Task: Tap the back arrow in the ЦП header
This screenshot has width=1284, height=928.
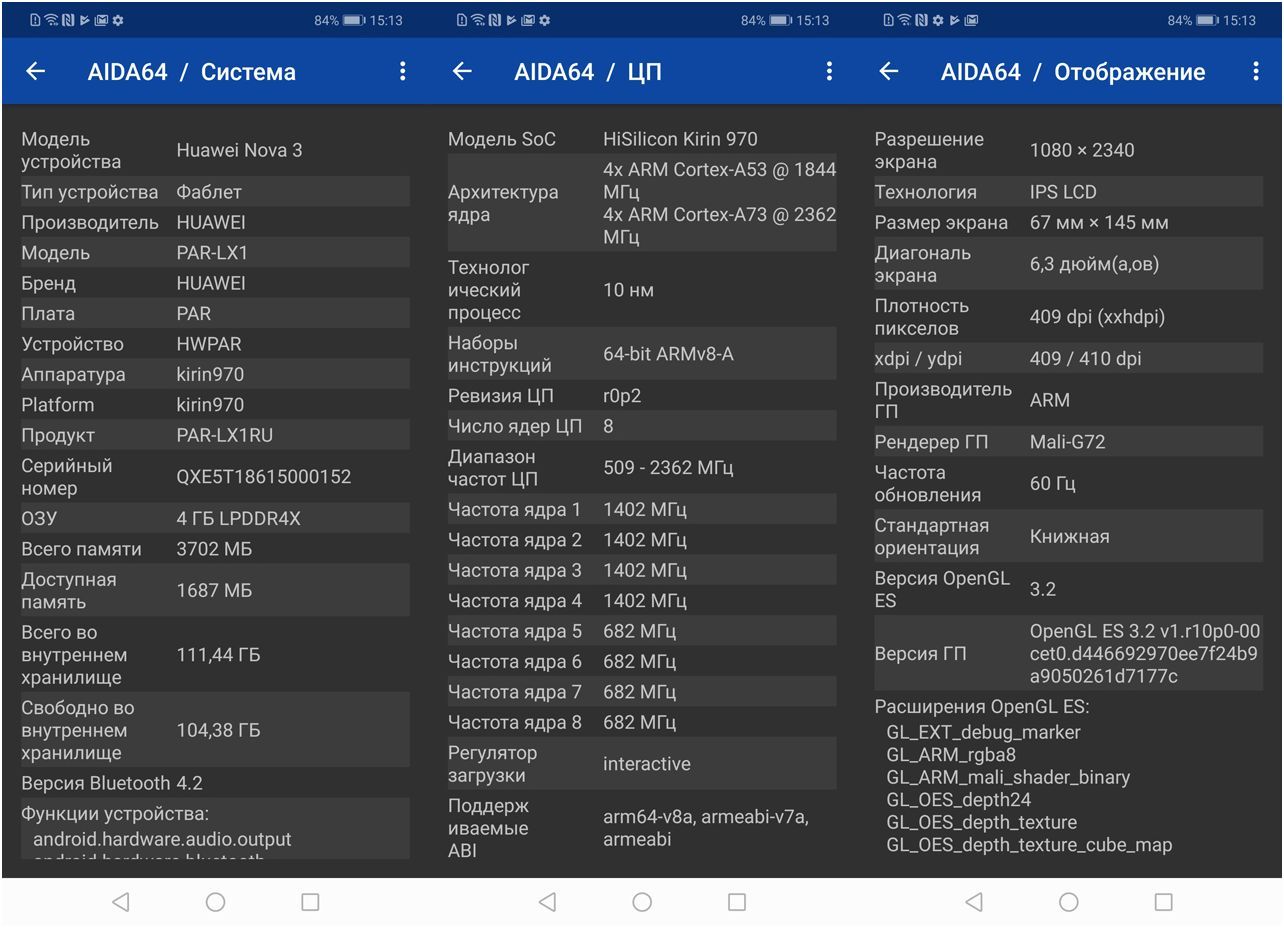Action: (462, 71)
